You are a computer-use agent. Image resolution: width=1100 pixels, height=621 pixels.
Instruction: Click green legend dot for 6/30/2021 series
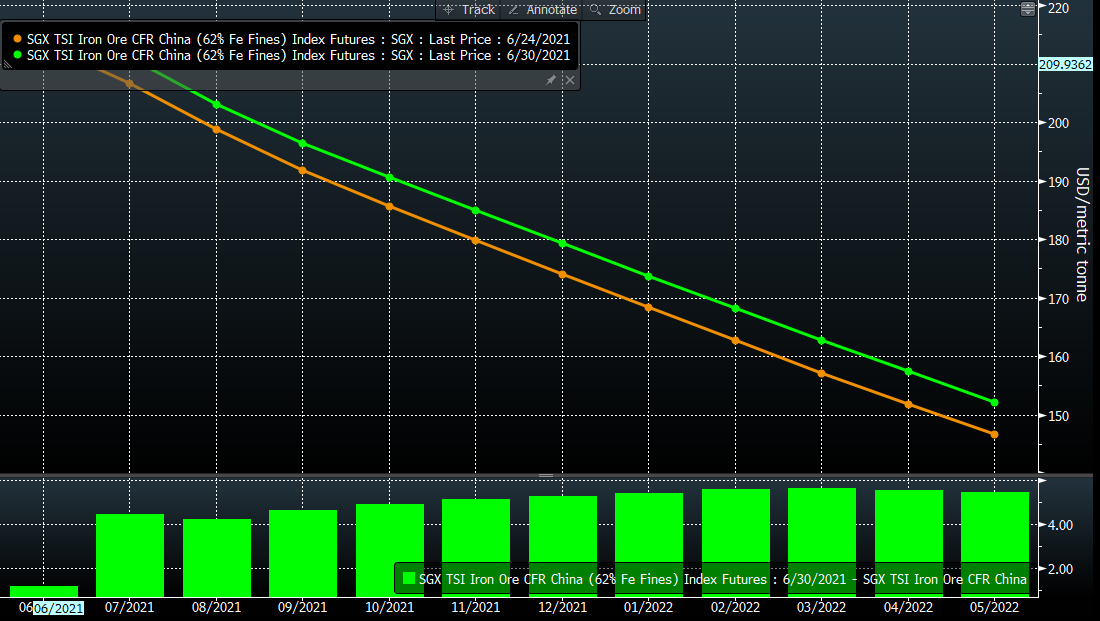point(17,55)
